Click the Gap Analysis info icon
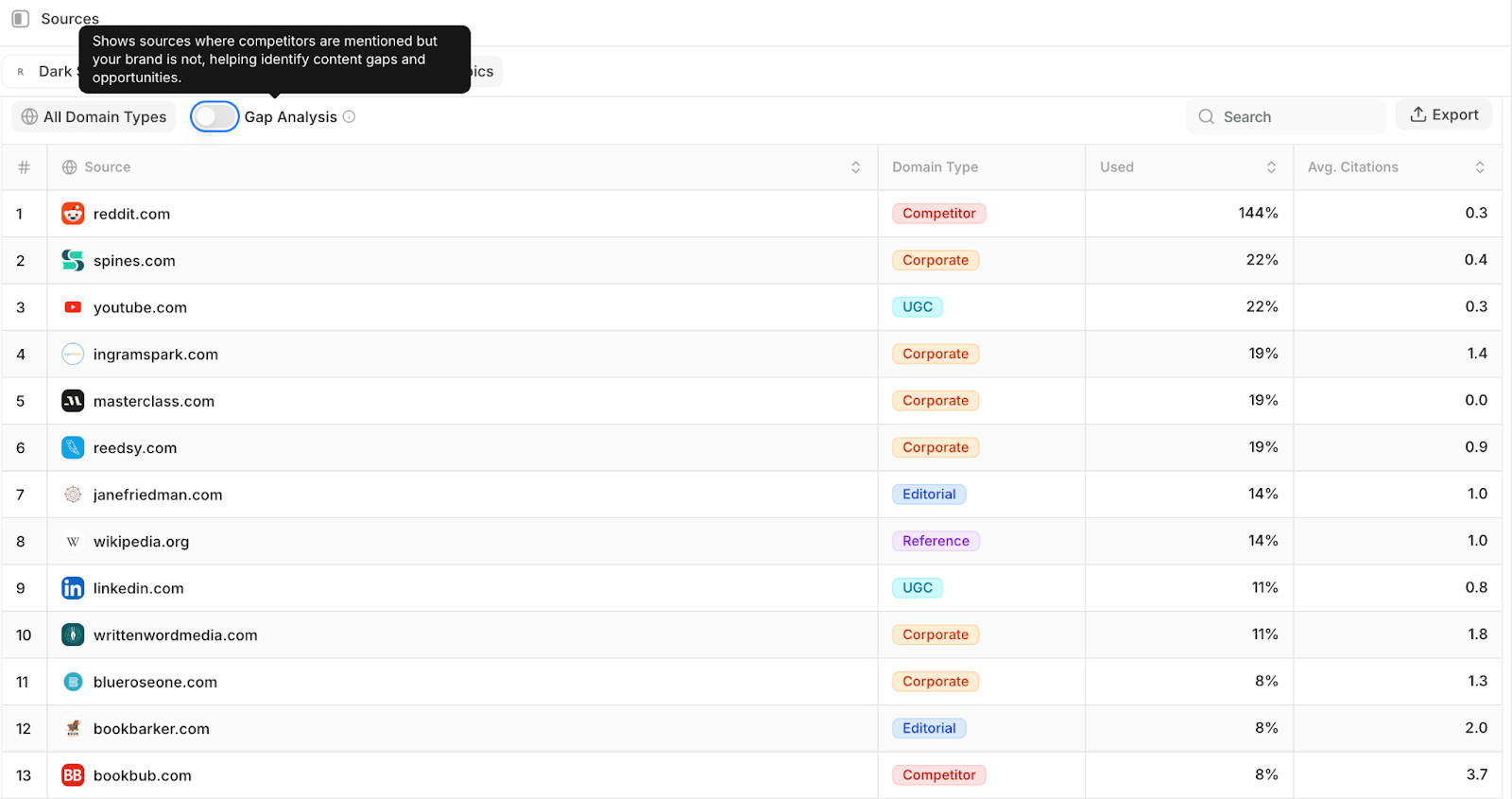This screenshot has height=799, width=1512. 349,116
